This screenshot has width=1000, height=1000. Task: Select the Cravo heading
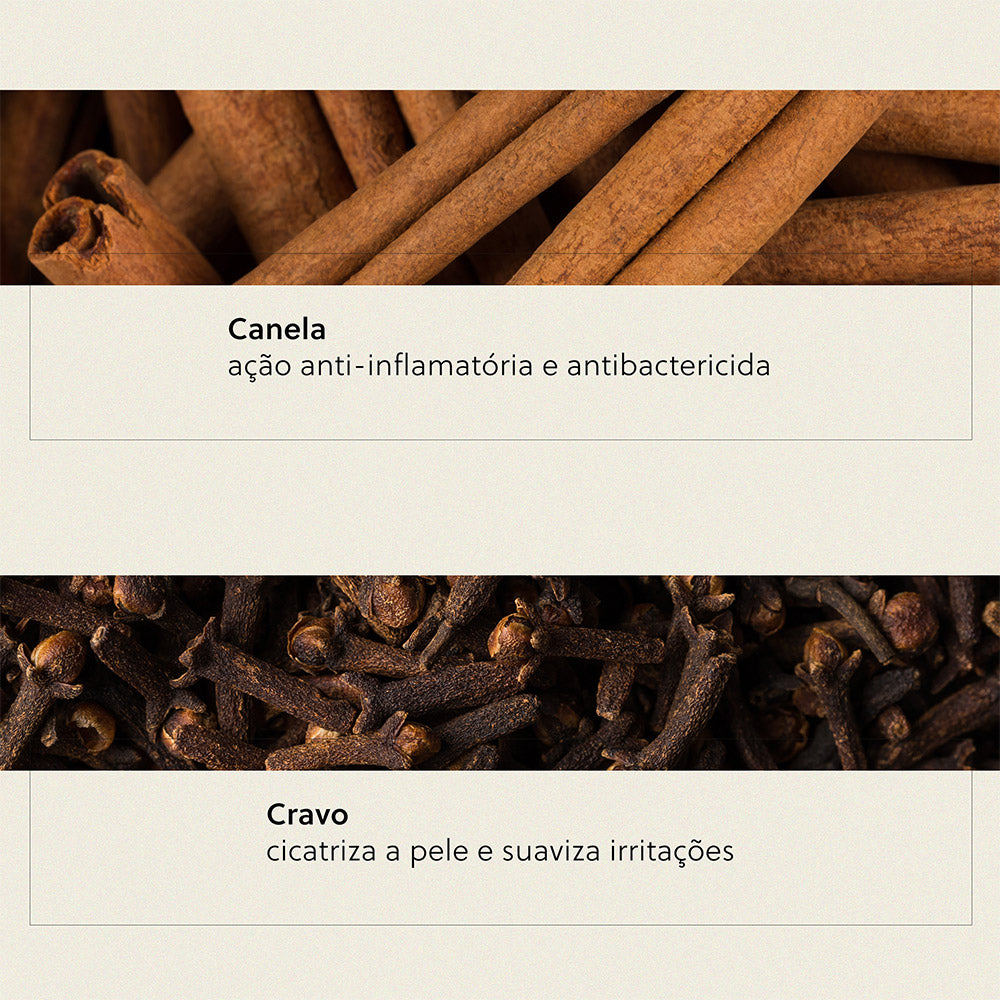307,814
